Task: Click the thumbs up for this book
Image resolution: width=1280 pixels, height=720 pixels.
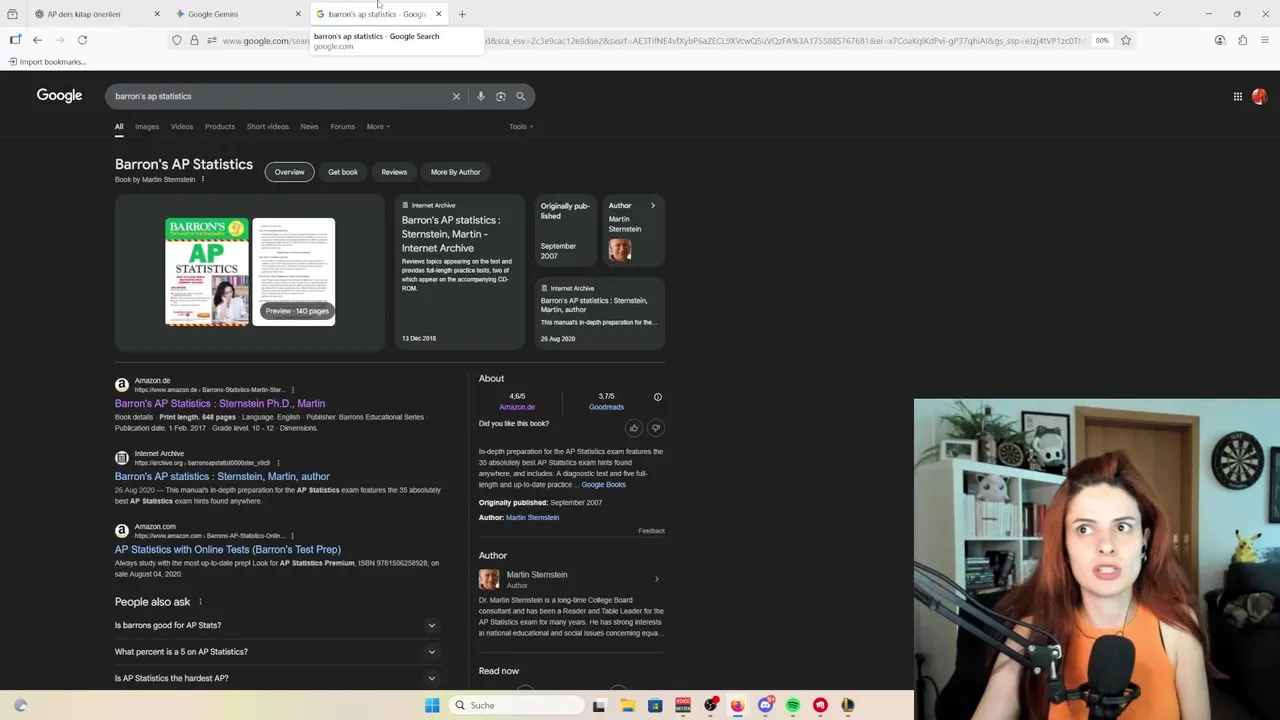Action: pyautogui.click(x=633, y=428)
